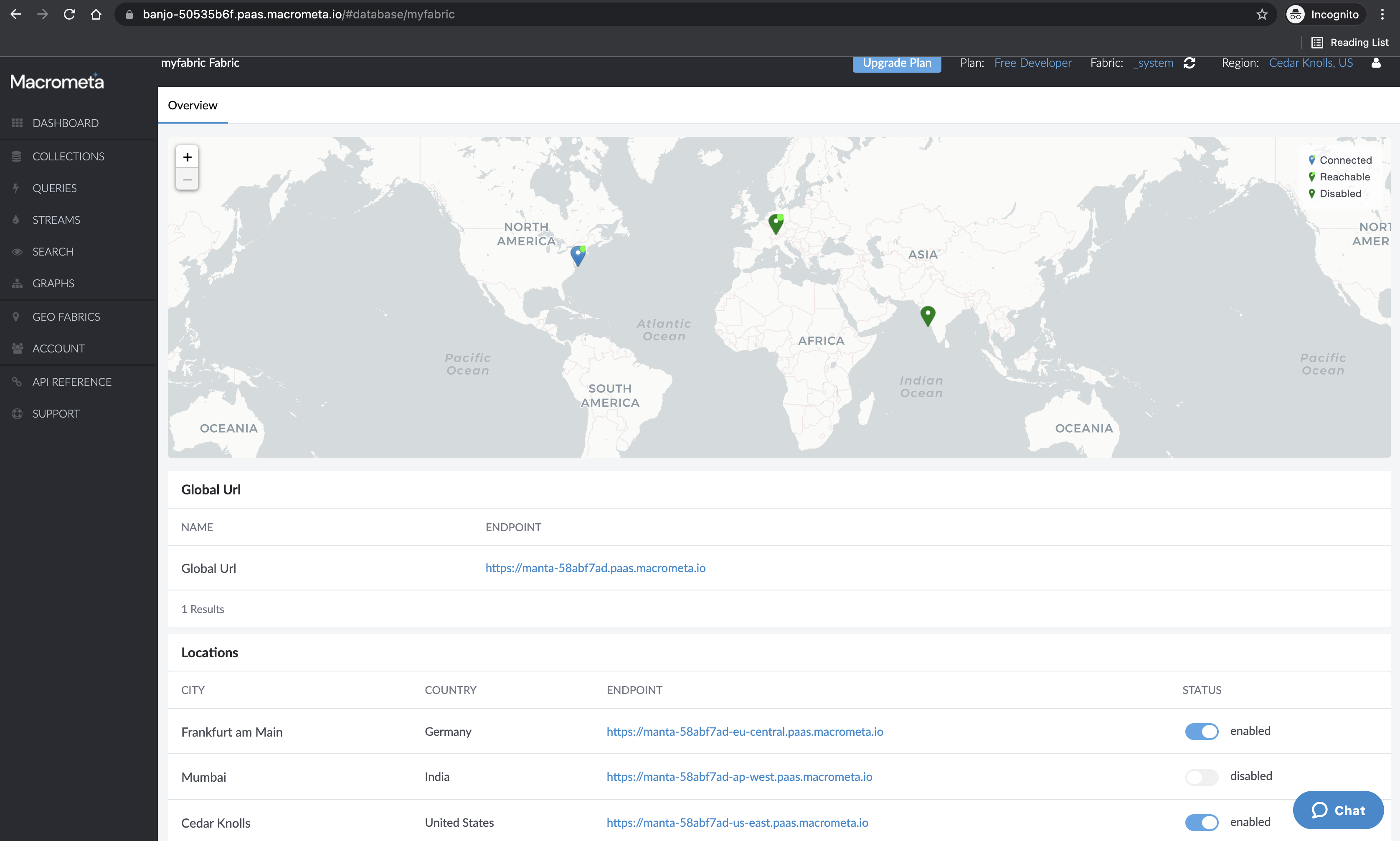The height and width of the screenshot is (841, 1400).
Task: Bookmark this page with star icon
Action: click(x=1262, y=14)
